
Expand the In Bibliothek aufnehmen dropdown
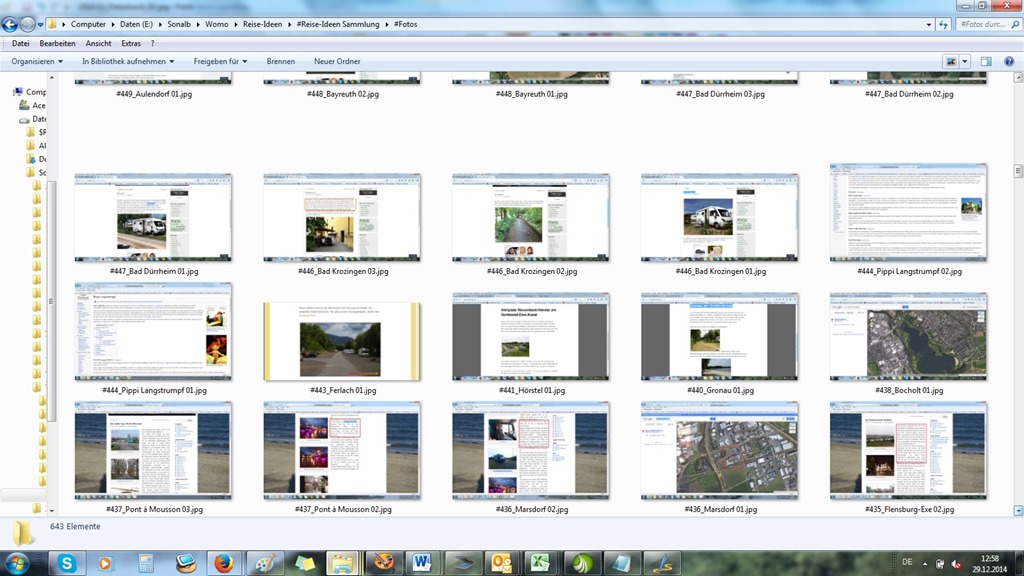click(128, 61)
